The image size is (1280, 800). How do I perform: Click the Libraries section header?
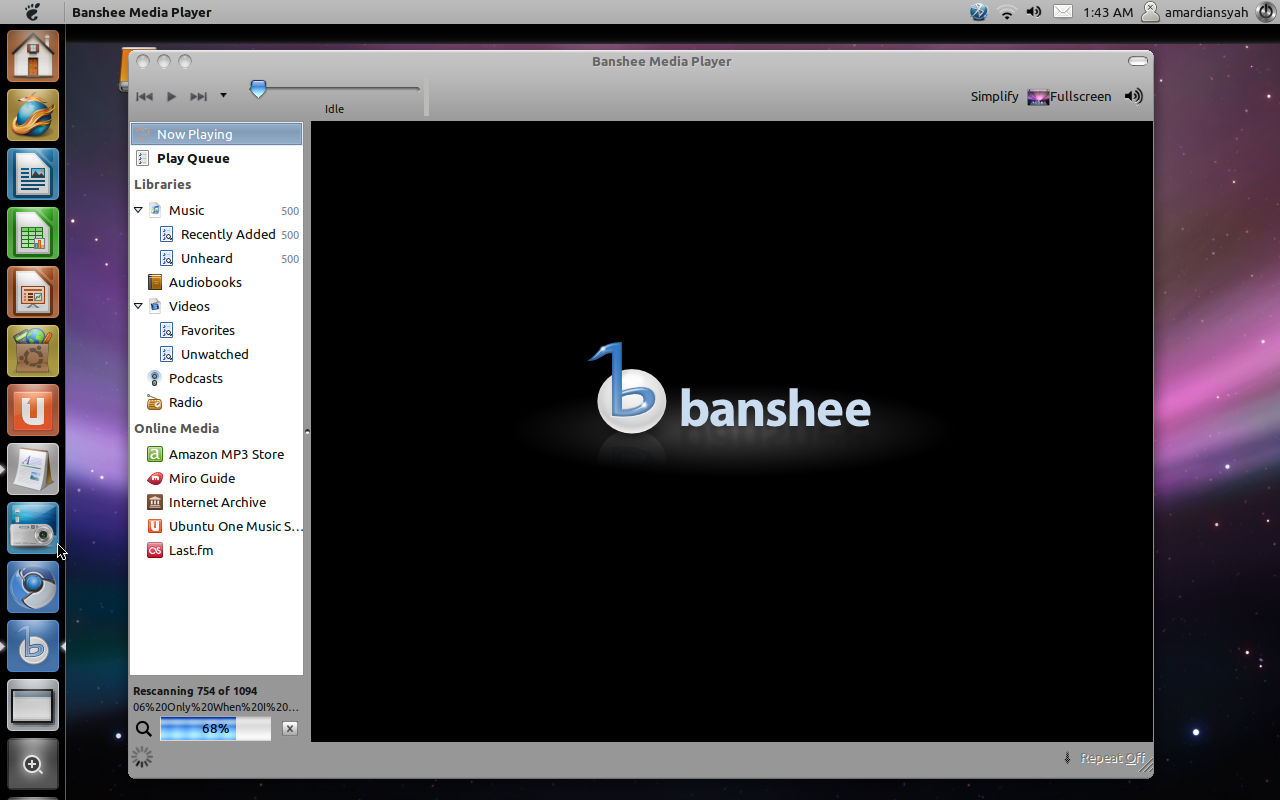[162, 184]
